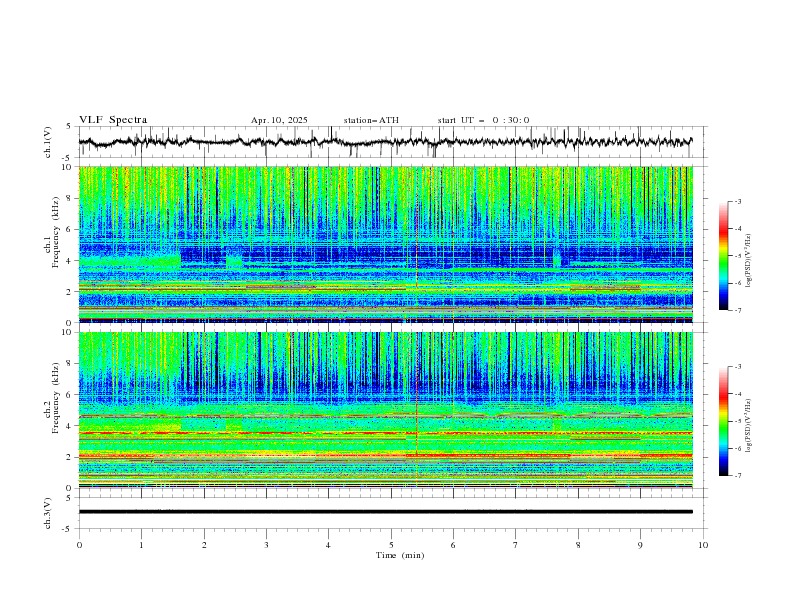
Task: Click Time axis tick label '0'
Action: (x=79, y=545)
